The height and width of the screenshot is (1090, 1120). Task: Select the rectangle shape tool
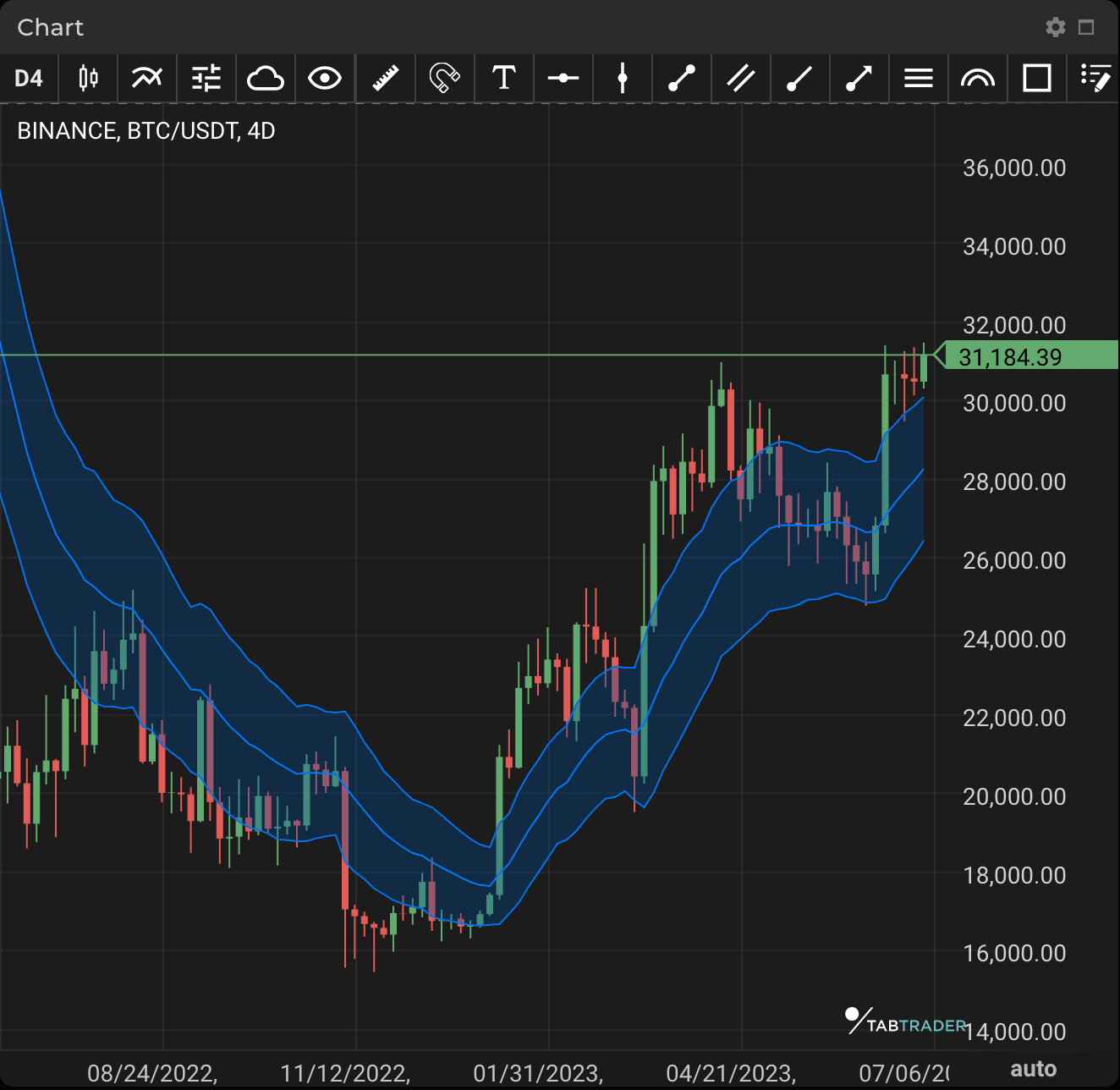pyautogui.click(x=1037, y=79)
